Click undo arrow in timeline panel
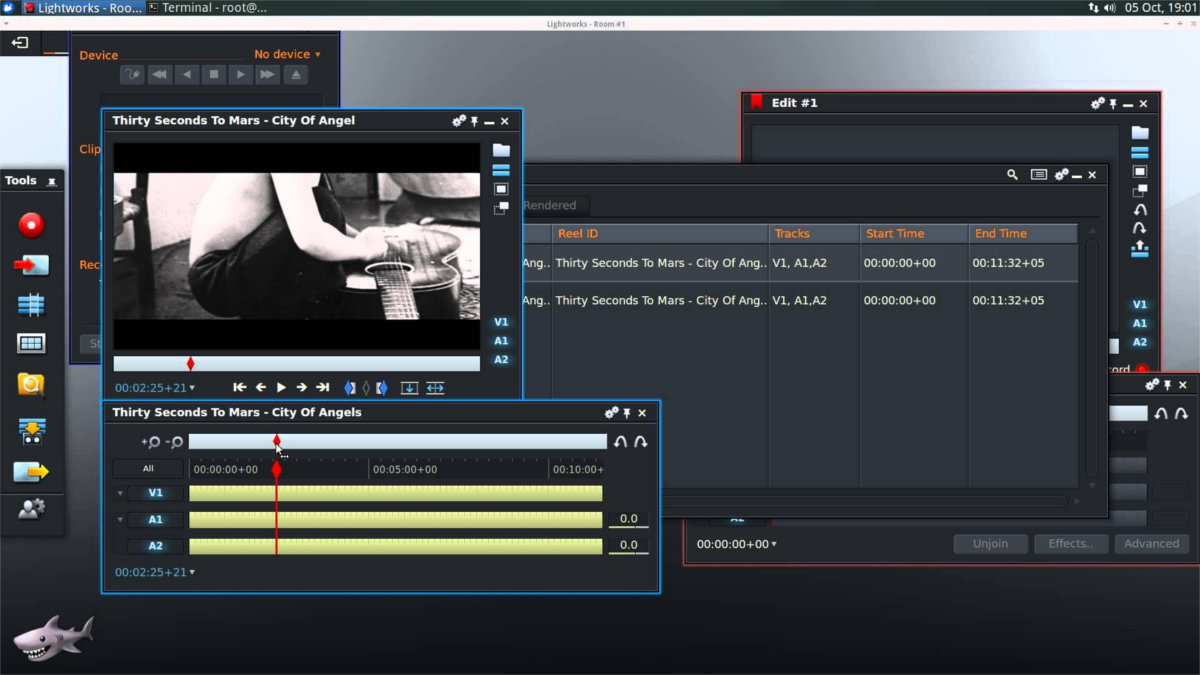1200x675 pixels. [x=620, y=442]
